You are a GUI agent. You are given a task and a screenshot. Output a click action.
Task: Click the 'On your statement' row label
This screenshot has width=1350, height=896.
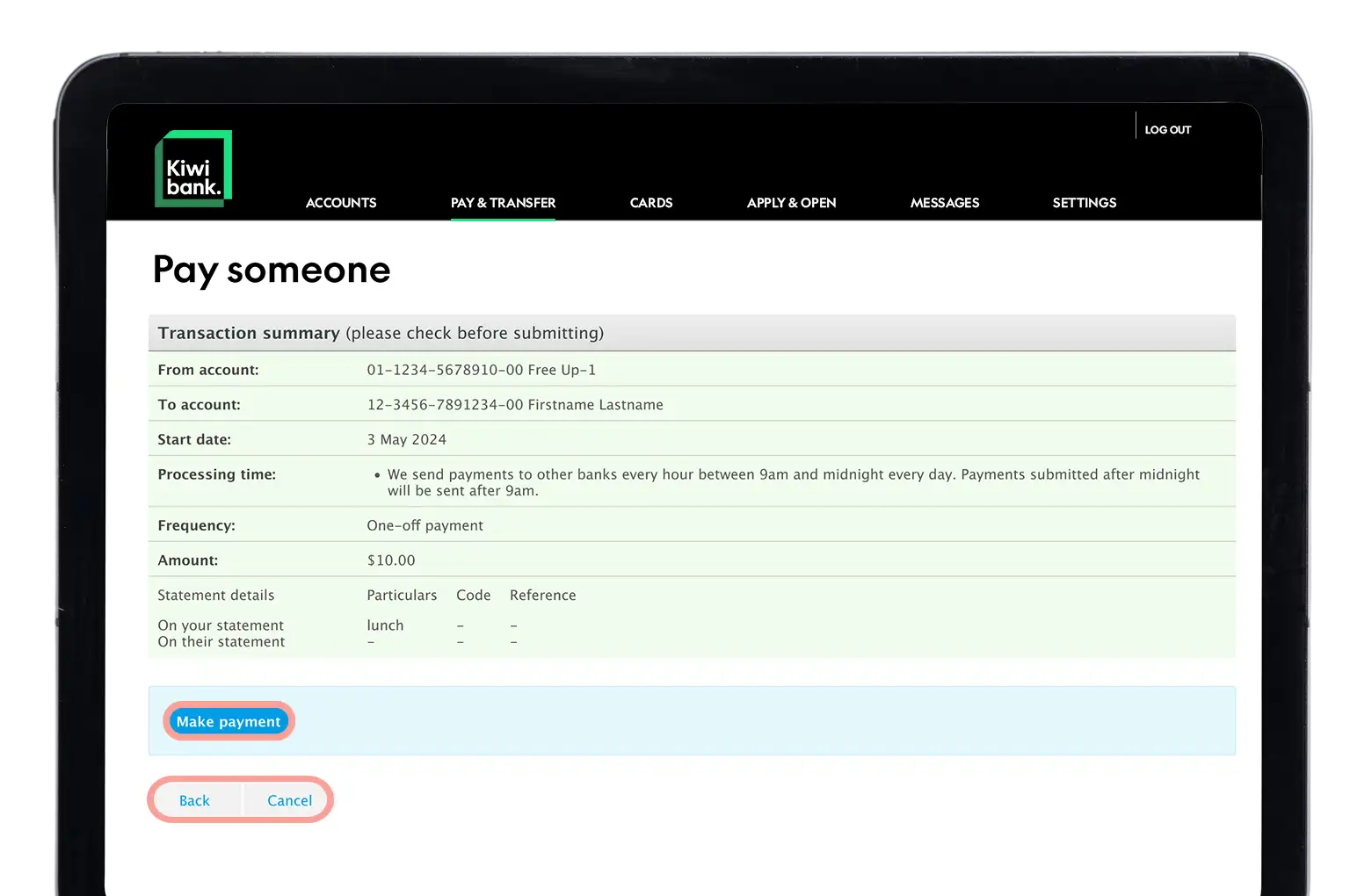(x=221, y=625)
